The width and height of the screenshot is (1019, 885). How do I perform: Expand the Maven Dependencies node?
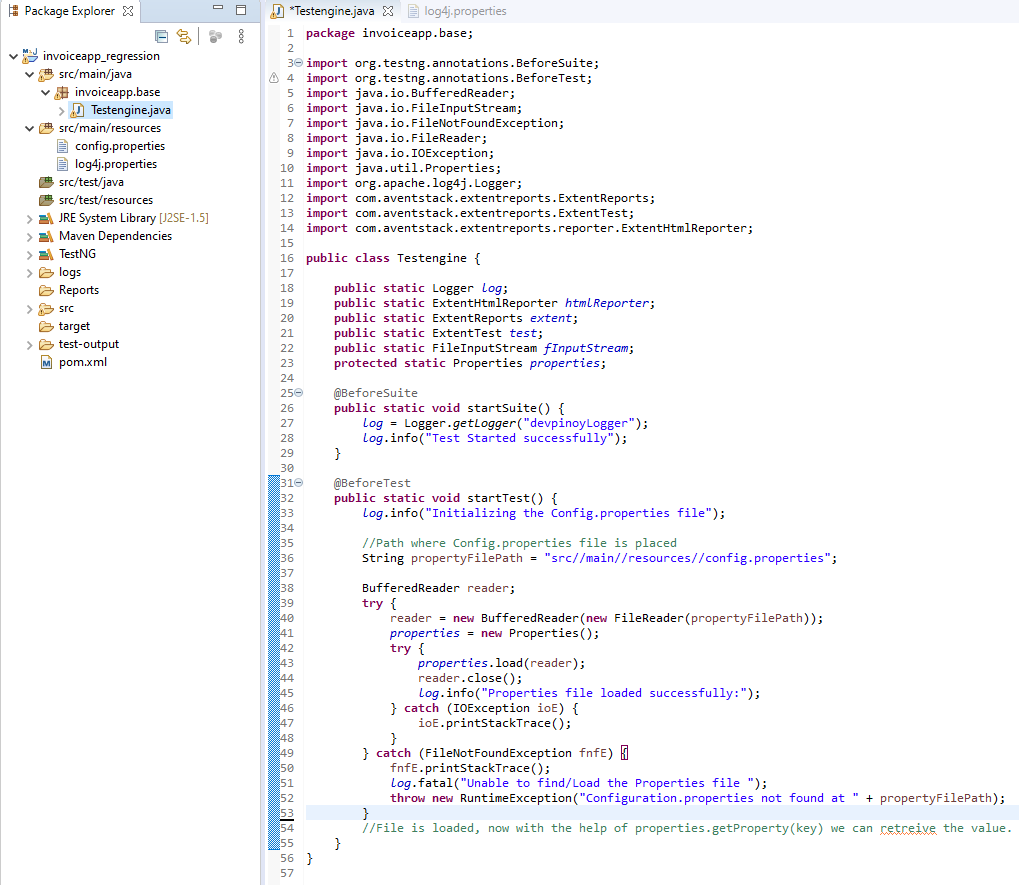pyautogui.click(x=29, y=237)
